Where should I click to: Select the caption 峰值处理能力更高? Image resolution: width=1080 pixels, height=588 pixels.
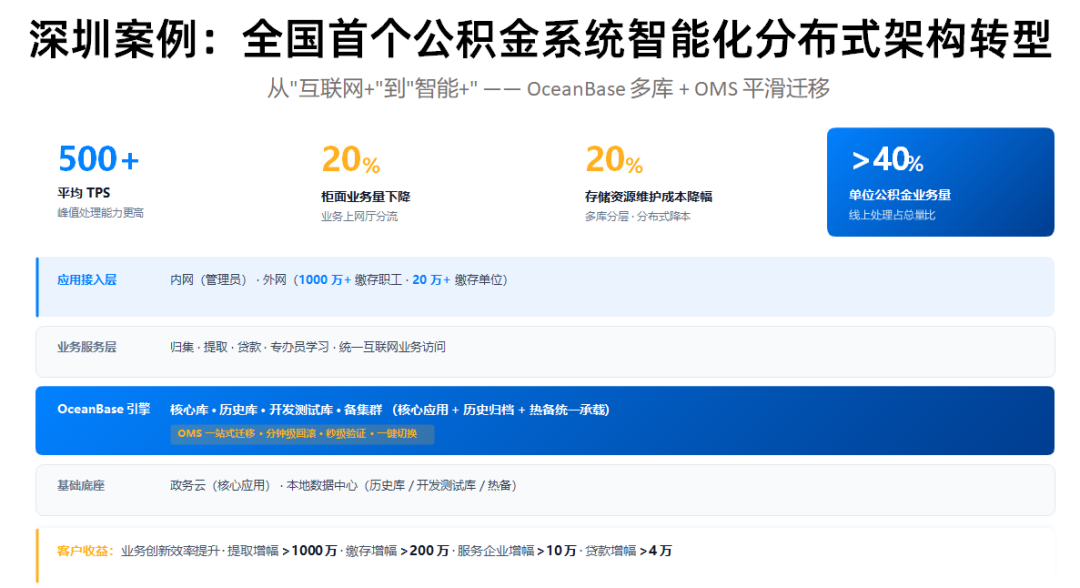coord(101,213)
